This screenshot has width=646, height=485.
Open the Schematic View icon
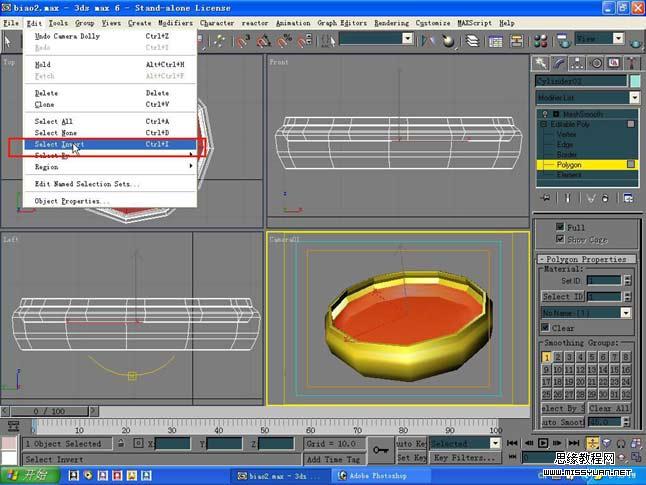516,40
